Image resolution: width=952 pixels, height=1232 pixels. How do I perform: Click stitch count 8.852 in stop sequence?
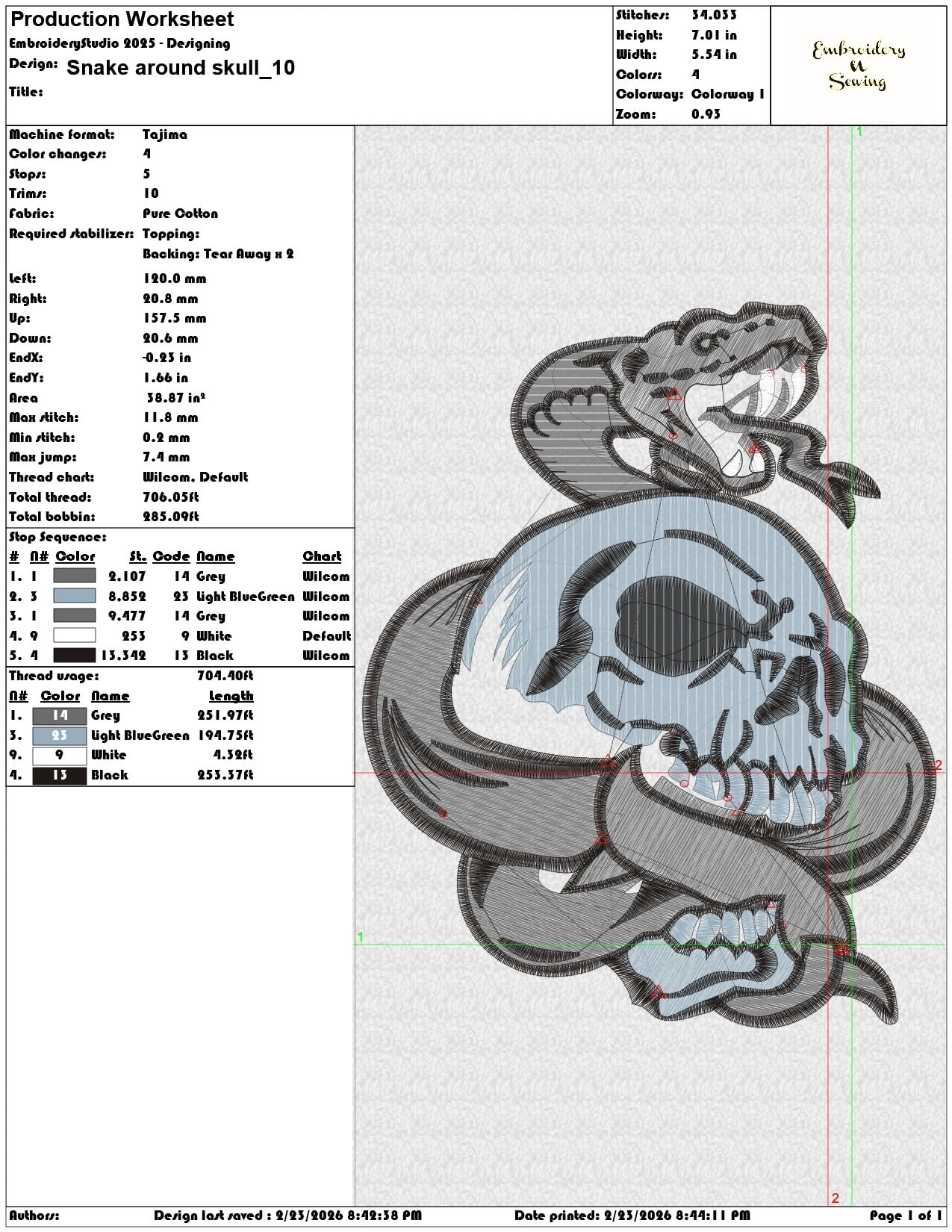click(128, 597)
